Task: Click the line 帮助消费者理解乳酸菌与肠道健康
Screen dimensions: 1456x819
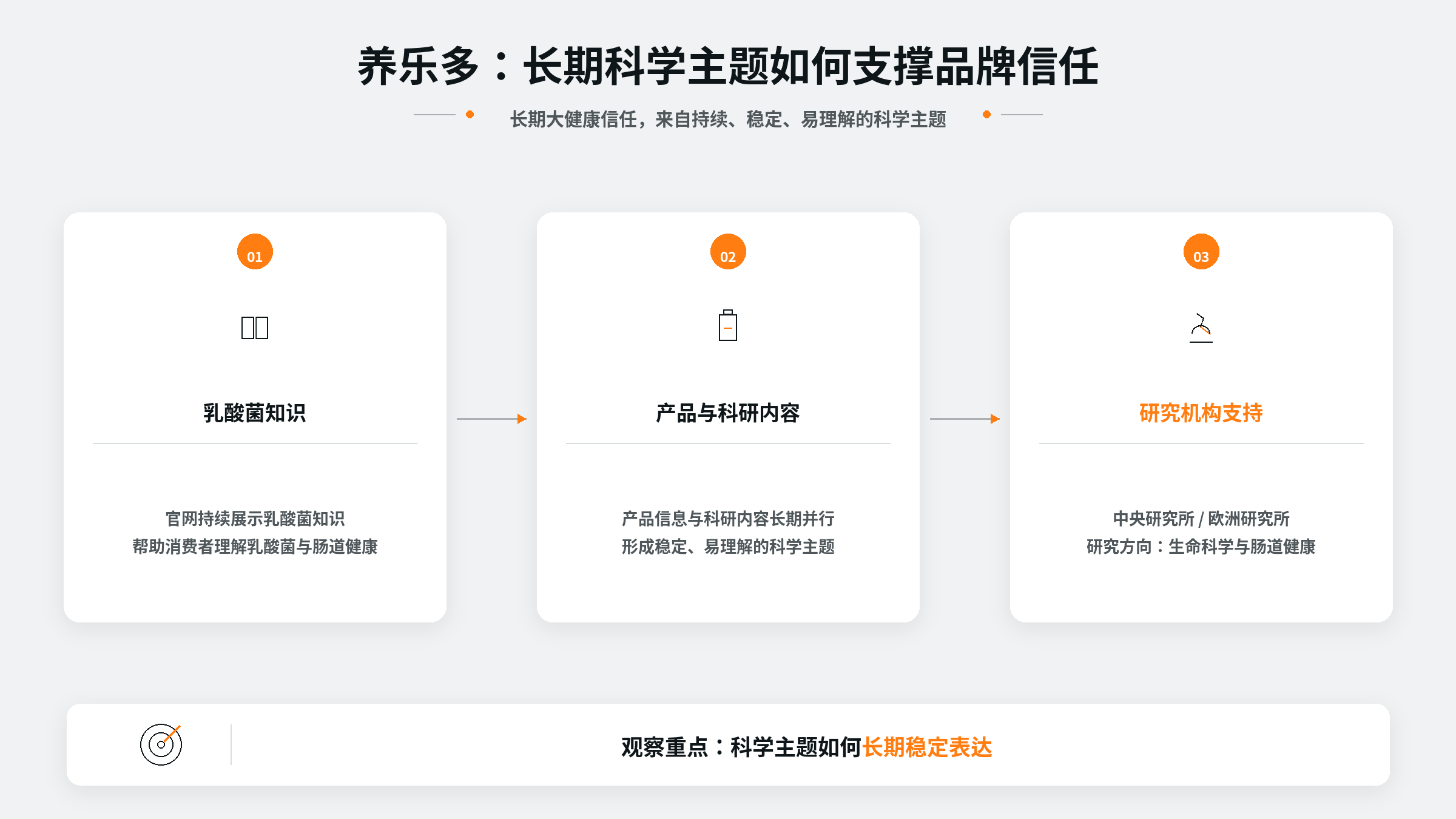Action: (x=255, y=547)
